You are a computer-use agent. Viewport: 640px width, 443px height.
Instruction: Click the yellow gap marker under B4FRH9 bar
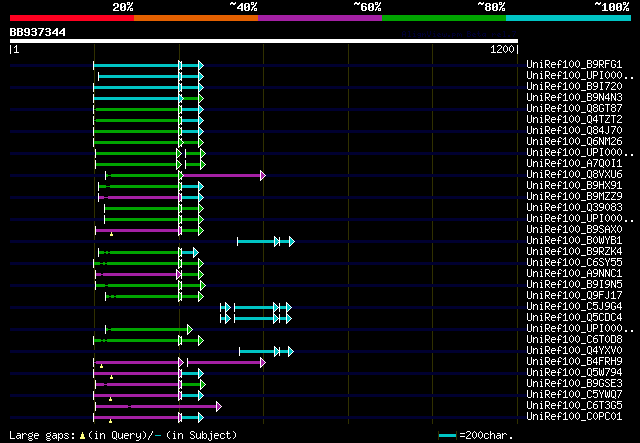coord(102,366)
